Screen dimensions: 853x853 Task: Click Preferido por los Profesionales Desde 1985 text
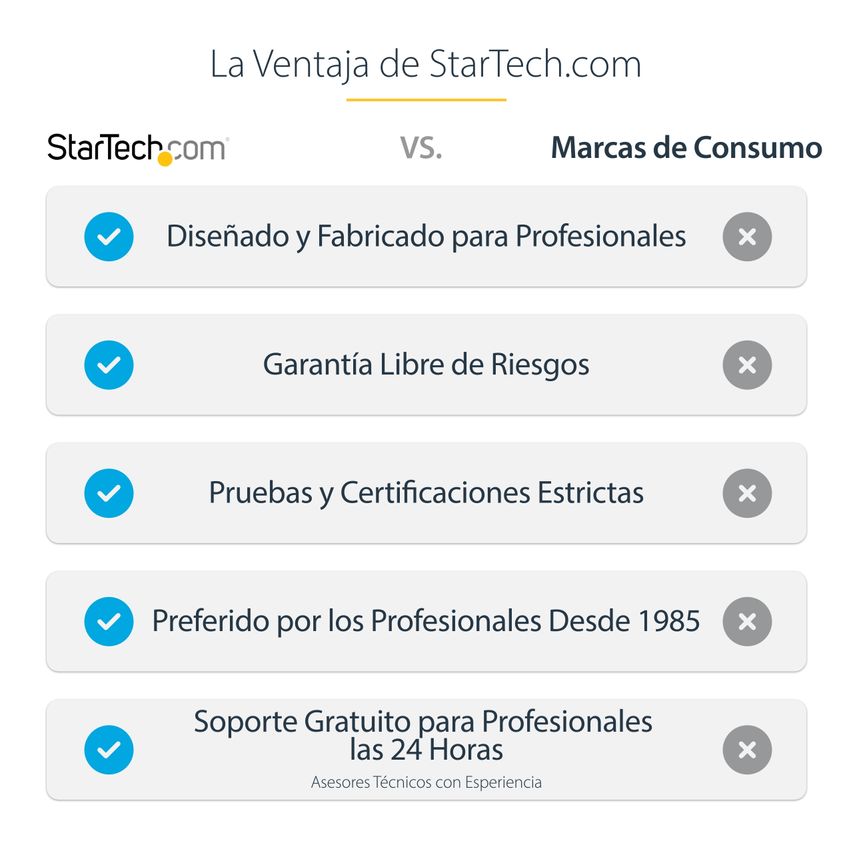coord(426,621)
